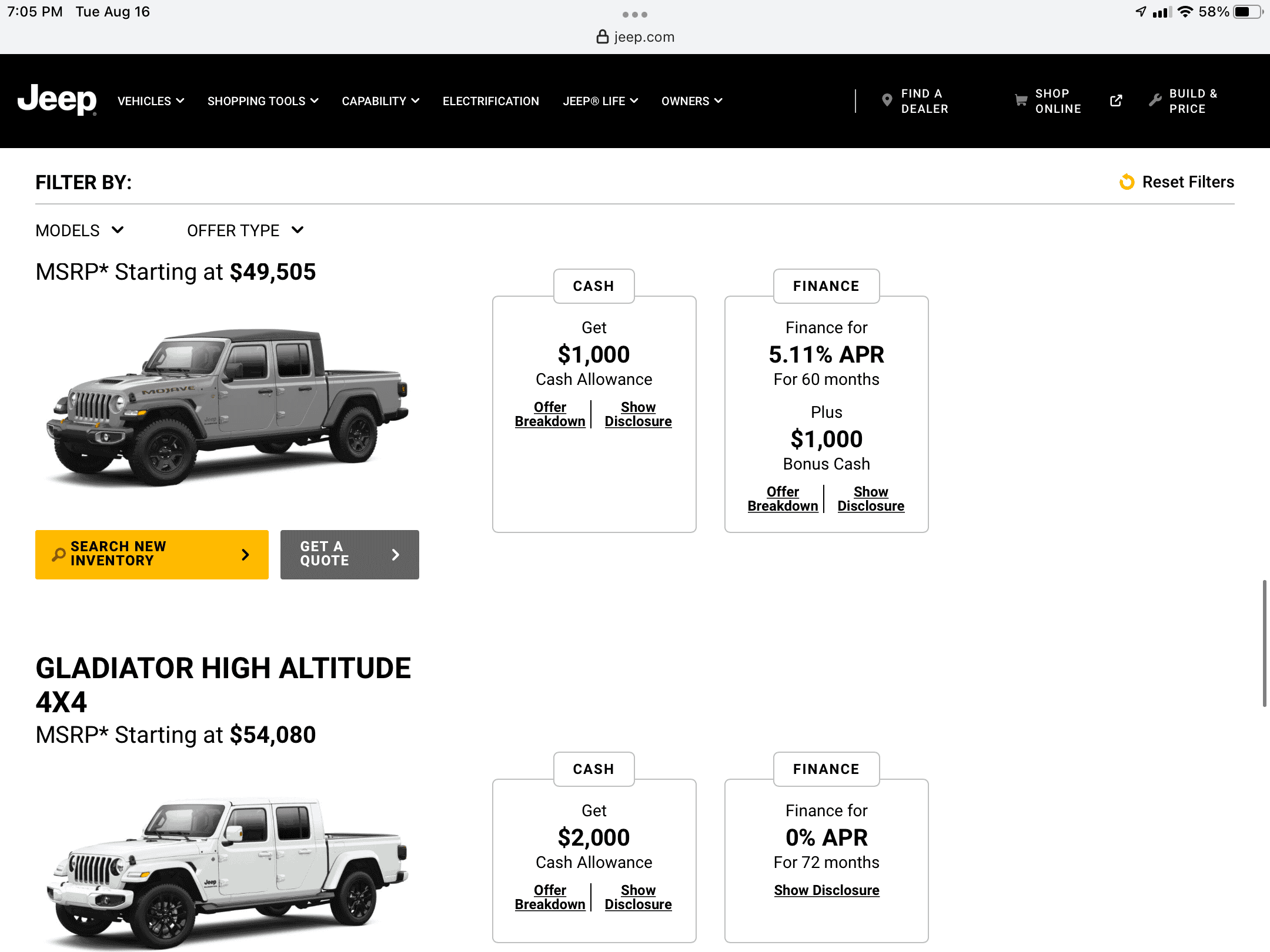This screenshot has height=952, width=1270.
Task: Click the FINANCE tab above 5.11% APR
Action: [826, 286]
